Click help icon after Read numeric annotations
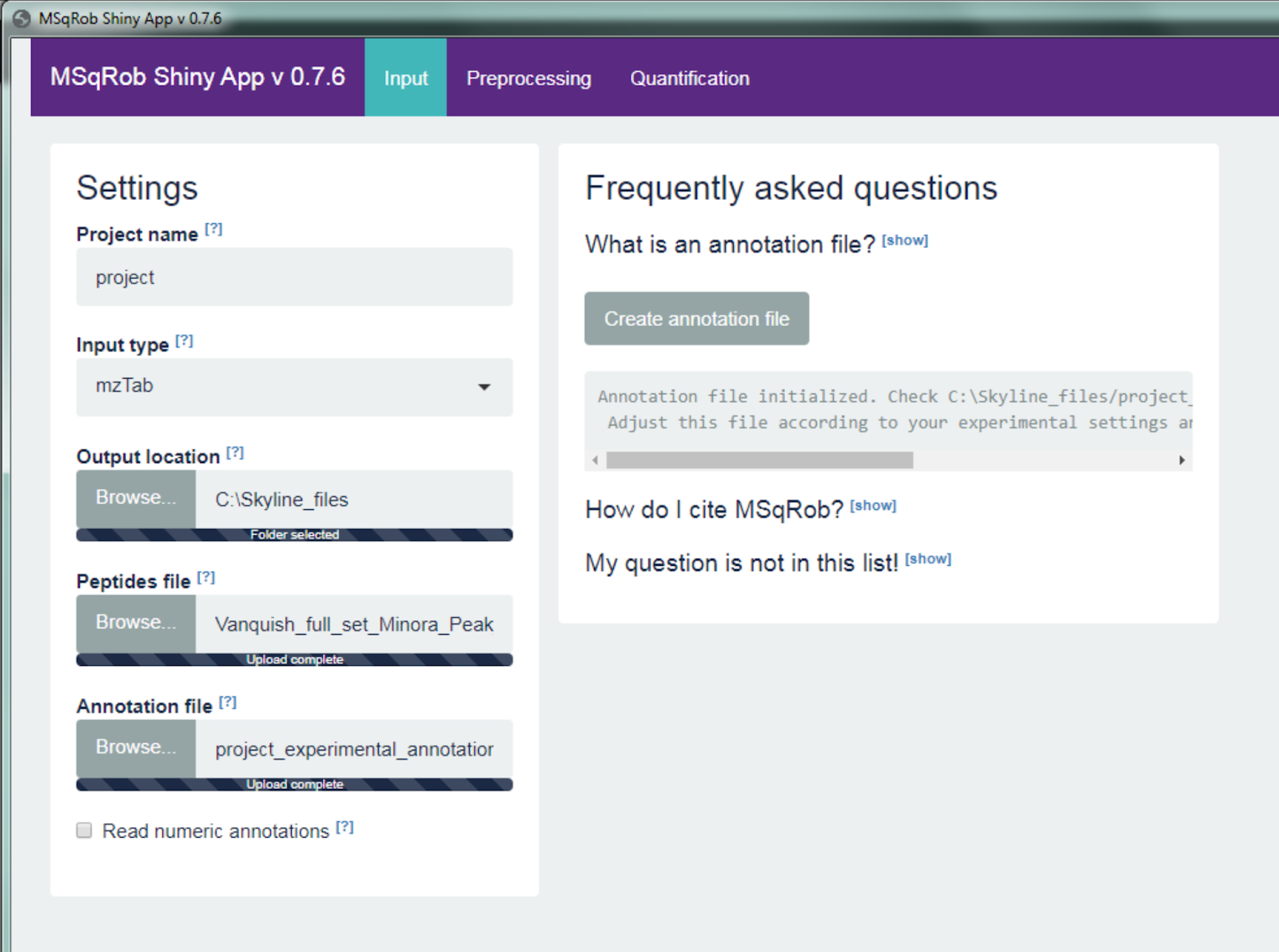Viewport: 1279px width, 952px height. pos(345,827)
